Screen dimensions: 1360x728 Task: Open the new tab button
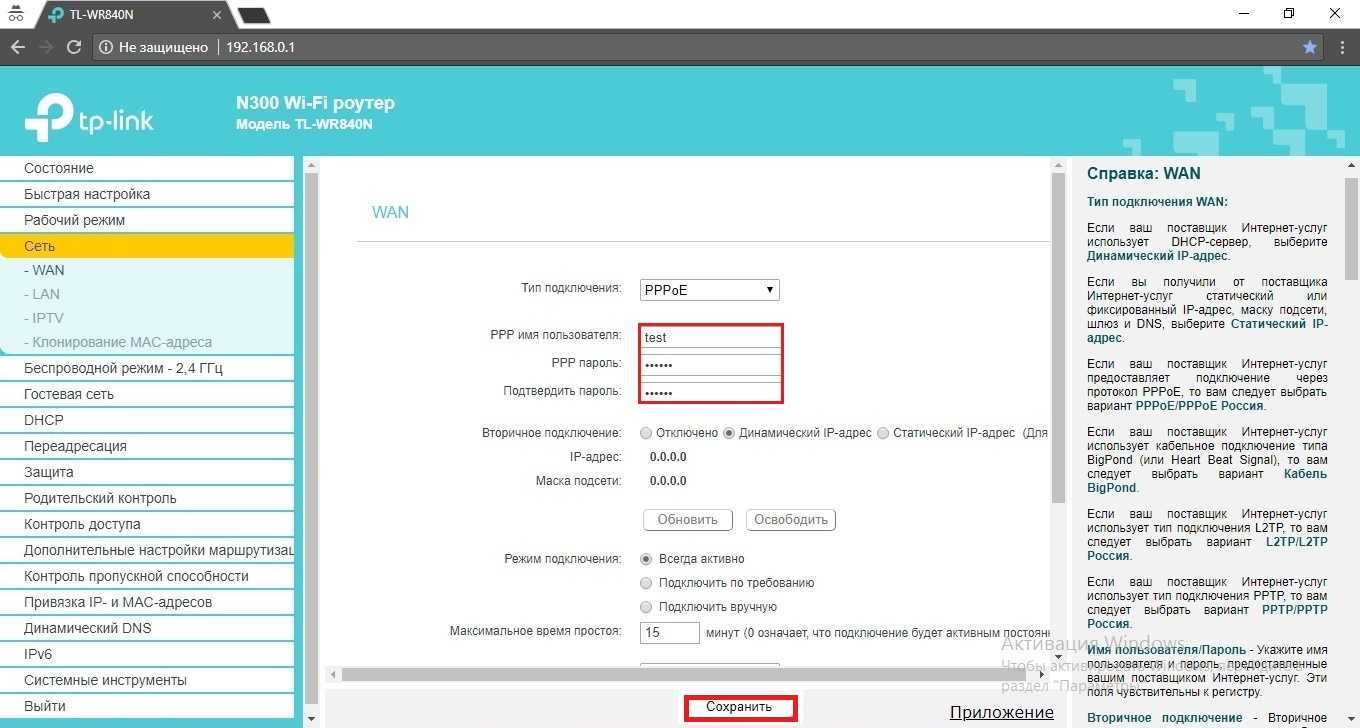(254, 15)
